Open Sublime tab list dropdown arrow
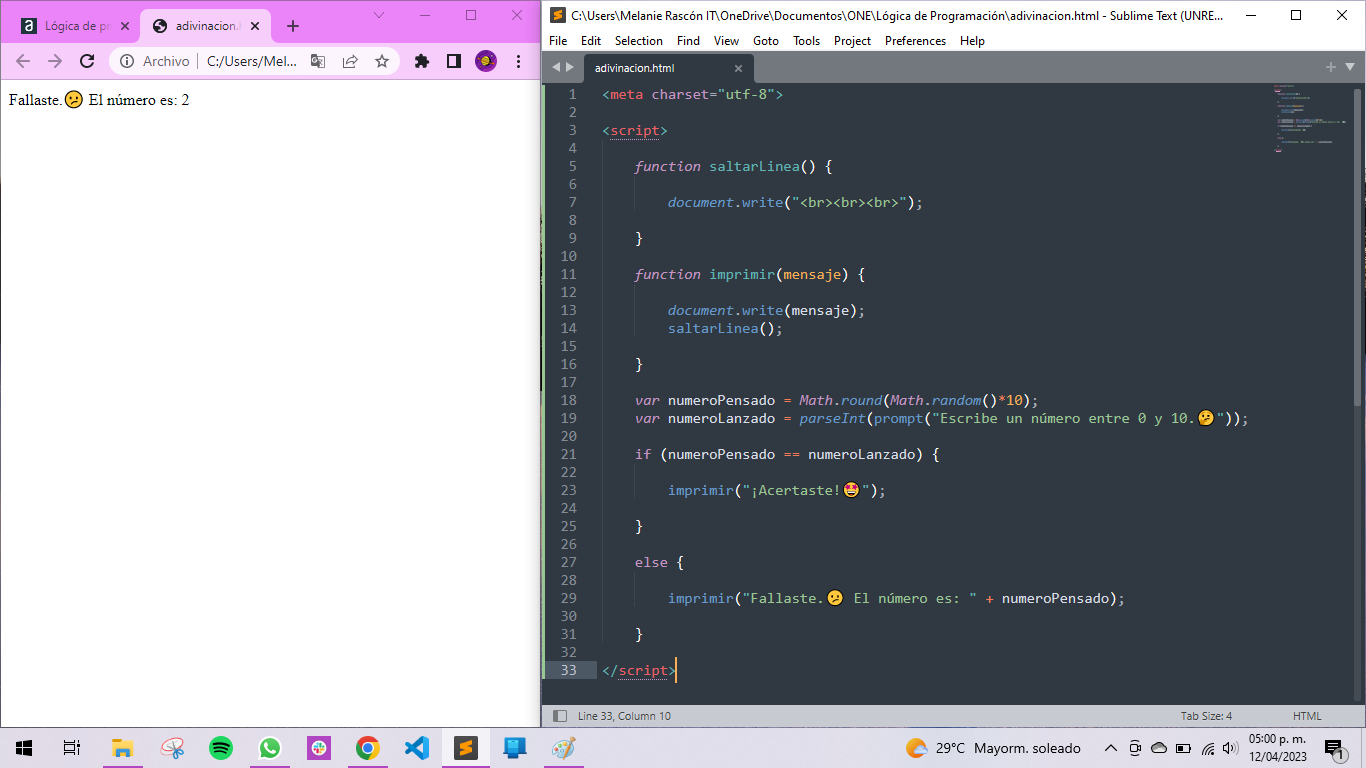This screenshot has height=768, width=1366. click(x=1350, y=67)
